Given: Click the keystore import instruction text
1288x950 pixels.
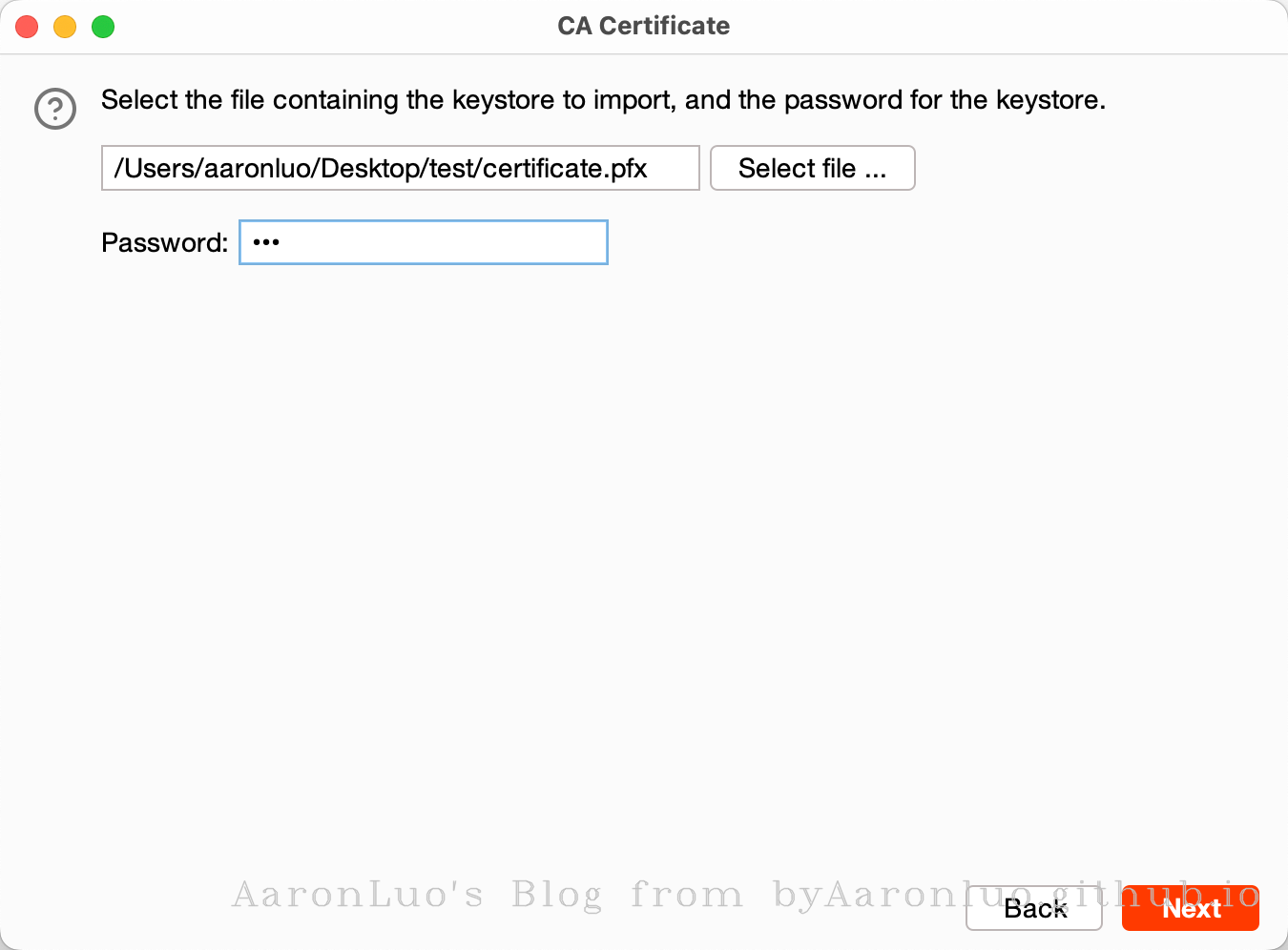Looking at the screenshot, I should click(x=603, y=100).
